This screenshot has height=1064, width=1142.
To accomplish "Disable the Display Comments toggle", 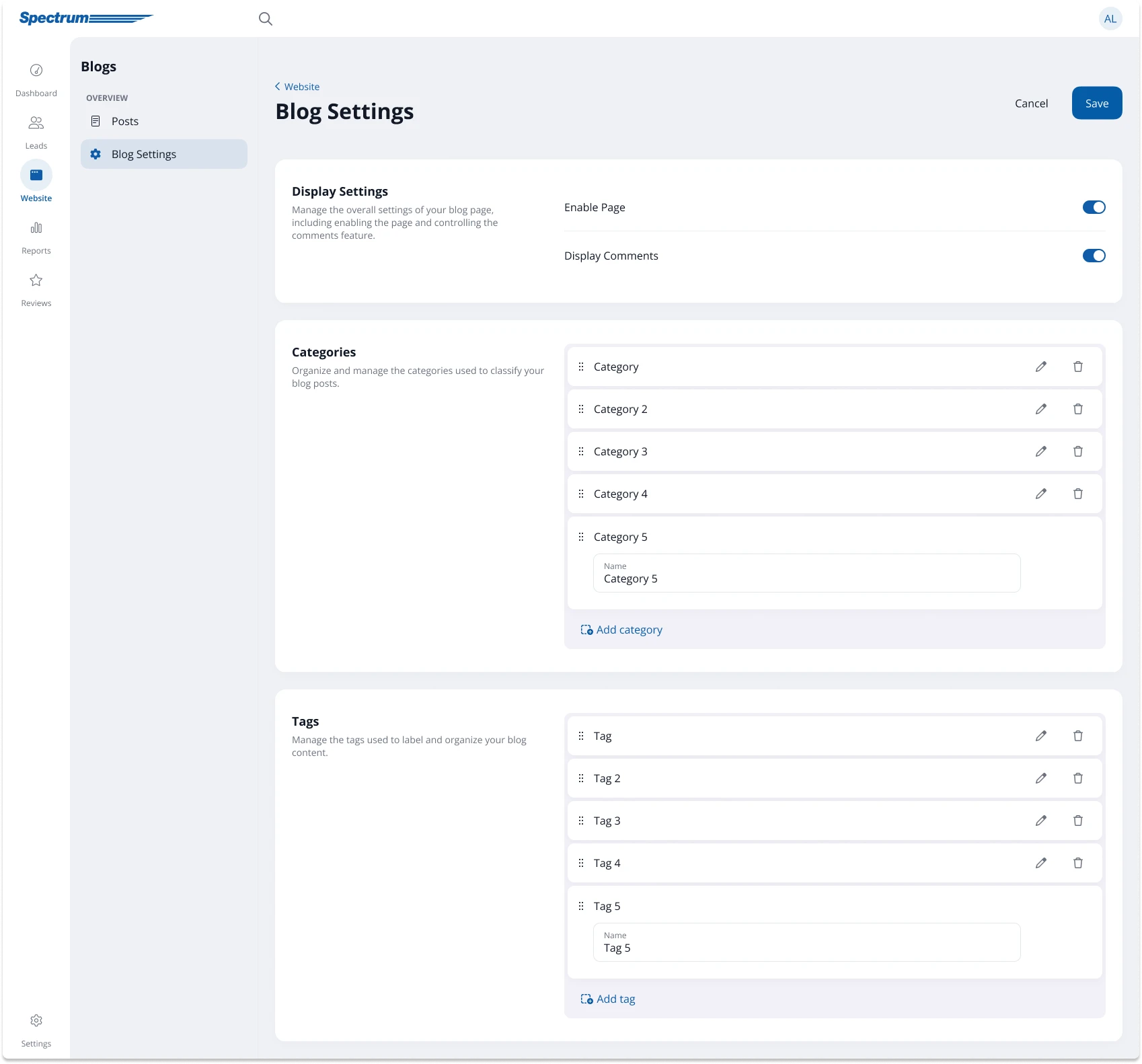I will [x=1094, y=256].
